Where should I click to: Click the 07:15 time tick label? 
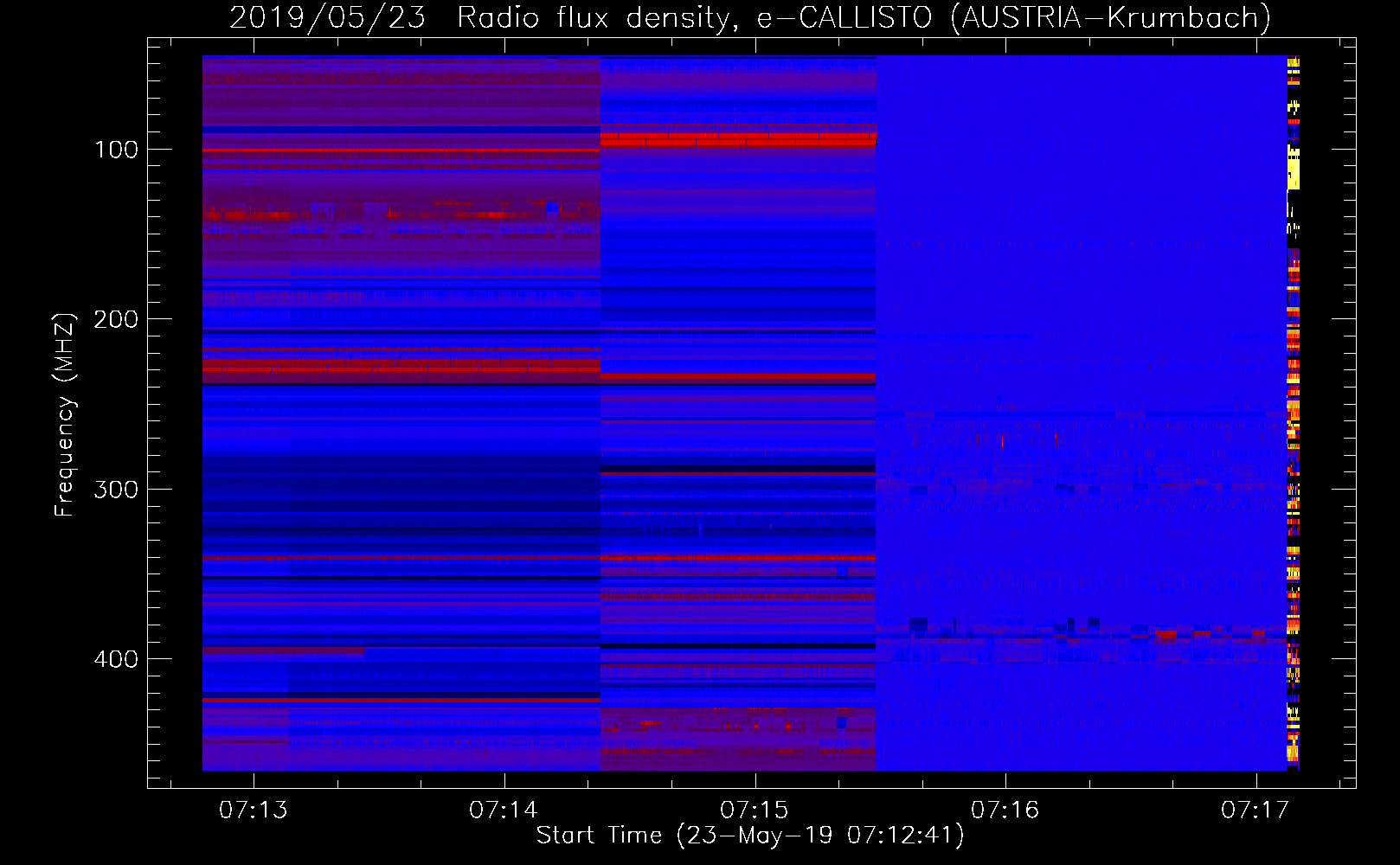click(x=755, y=810)
